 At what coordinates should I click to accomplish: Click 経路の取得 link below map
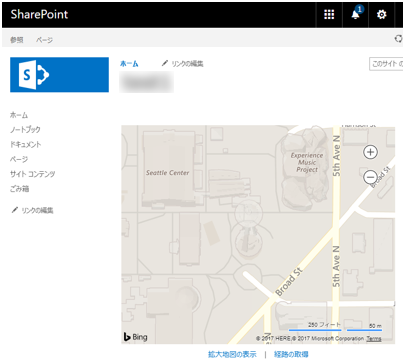[x=291, y=354]
